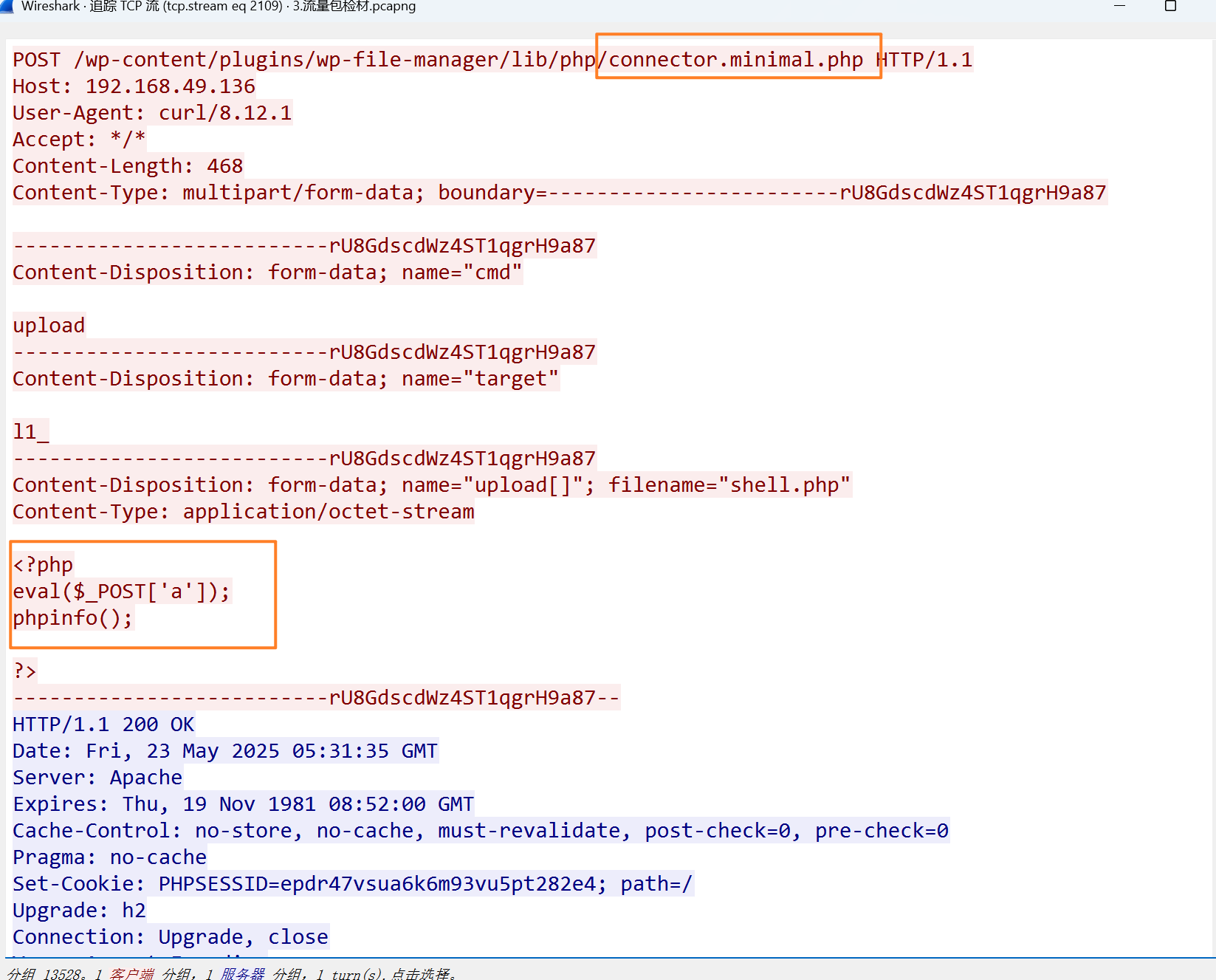
Task: Click the Pragma: no-cache line
Action: (109, 857)
